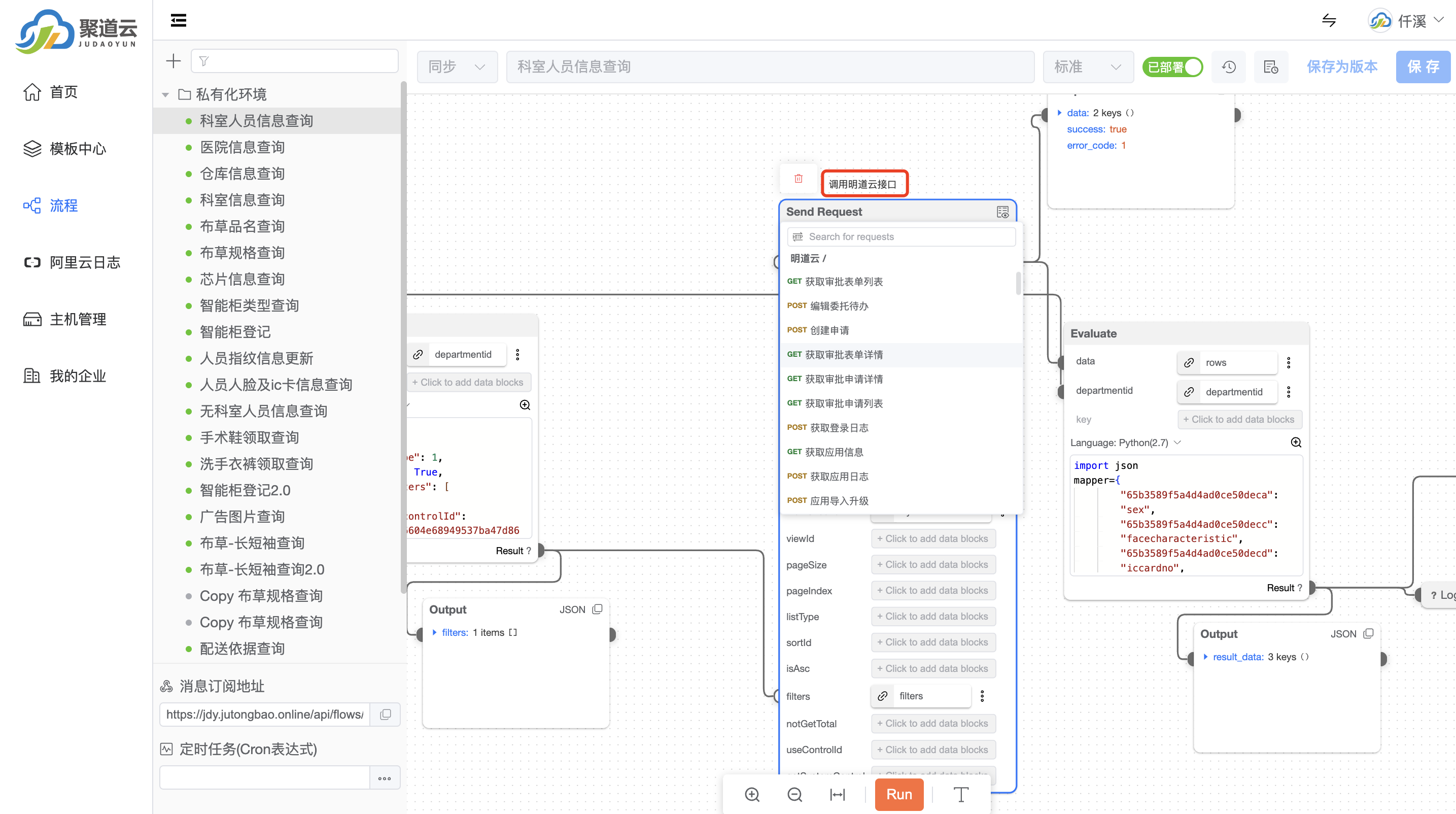Open options for Evaluate departmentid block
Viewport: 1456px width, 814px height.
pos(1288,391)
